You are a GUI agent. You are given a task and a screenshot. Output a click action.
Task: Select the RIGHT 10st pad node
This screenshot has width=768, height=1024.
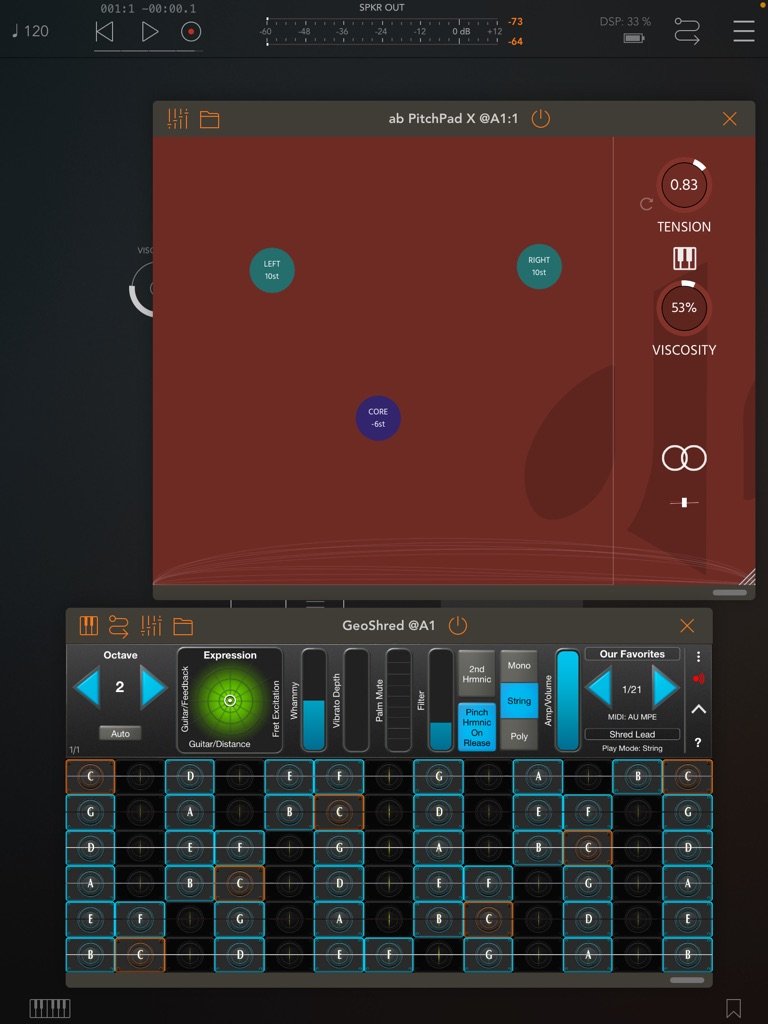[539, 266]
